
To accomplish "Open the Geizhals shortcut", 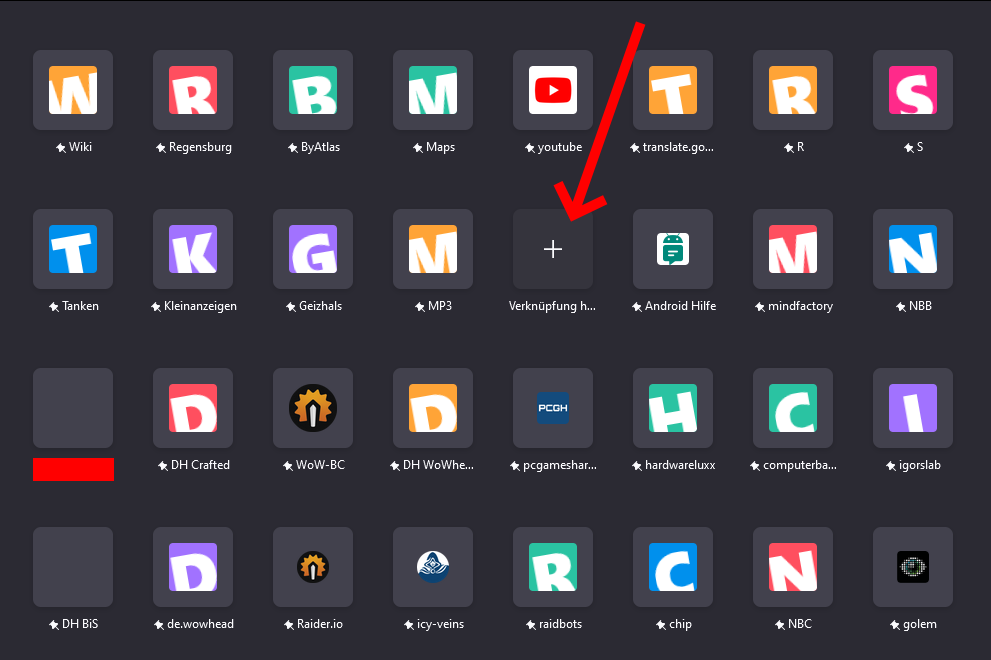I will pos(313,249).
